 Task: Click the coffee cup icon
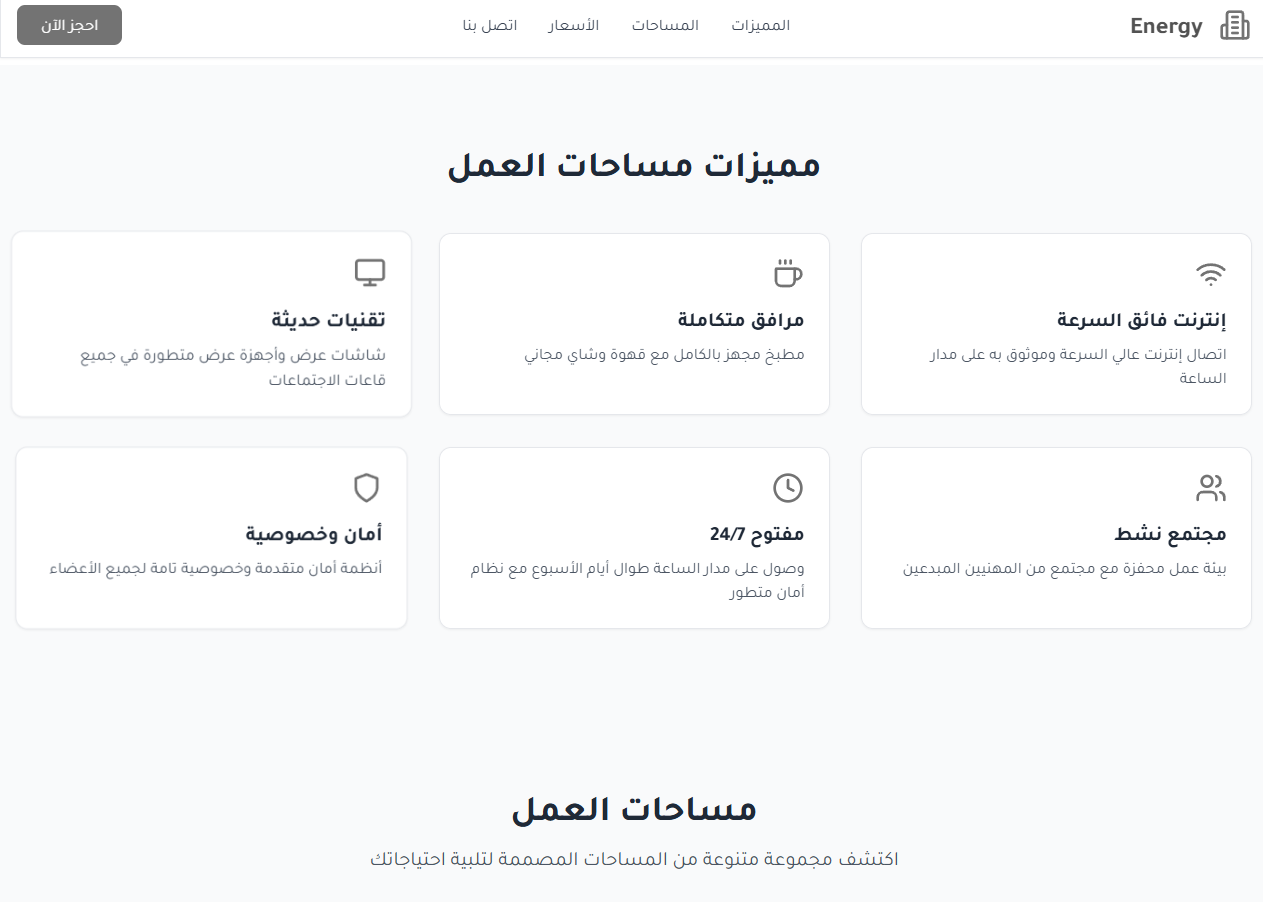788,272
